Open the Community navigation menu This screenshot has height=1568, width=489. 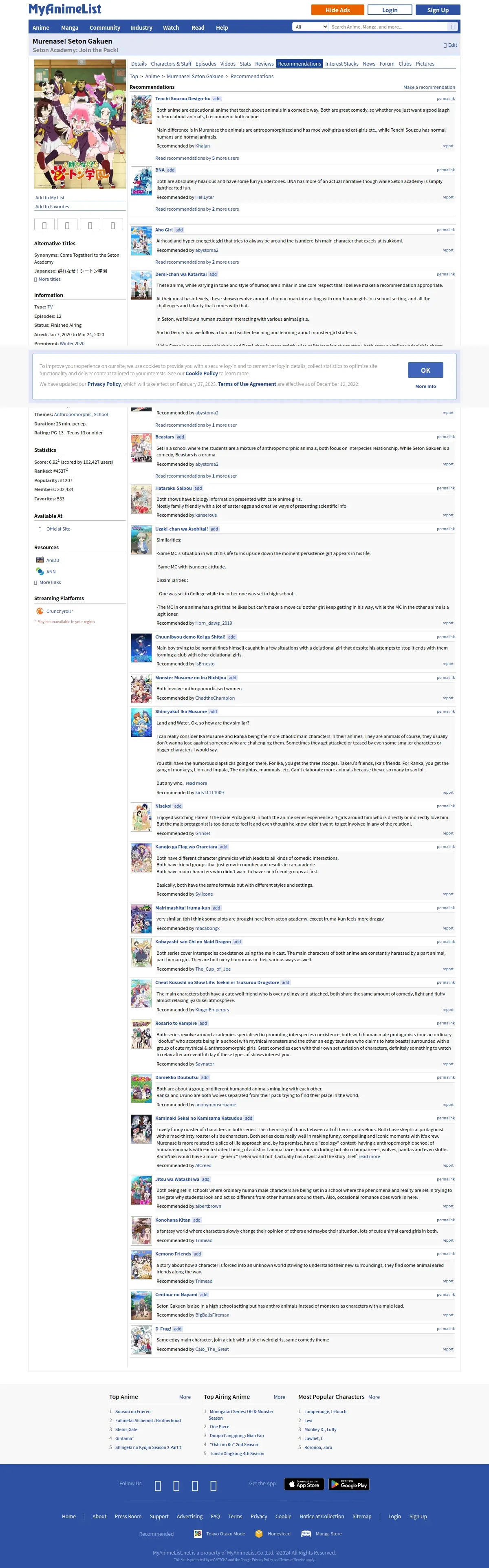coord(105,27)
